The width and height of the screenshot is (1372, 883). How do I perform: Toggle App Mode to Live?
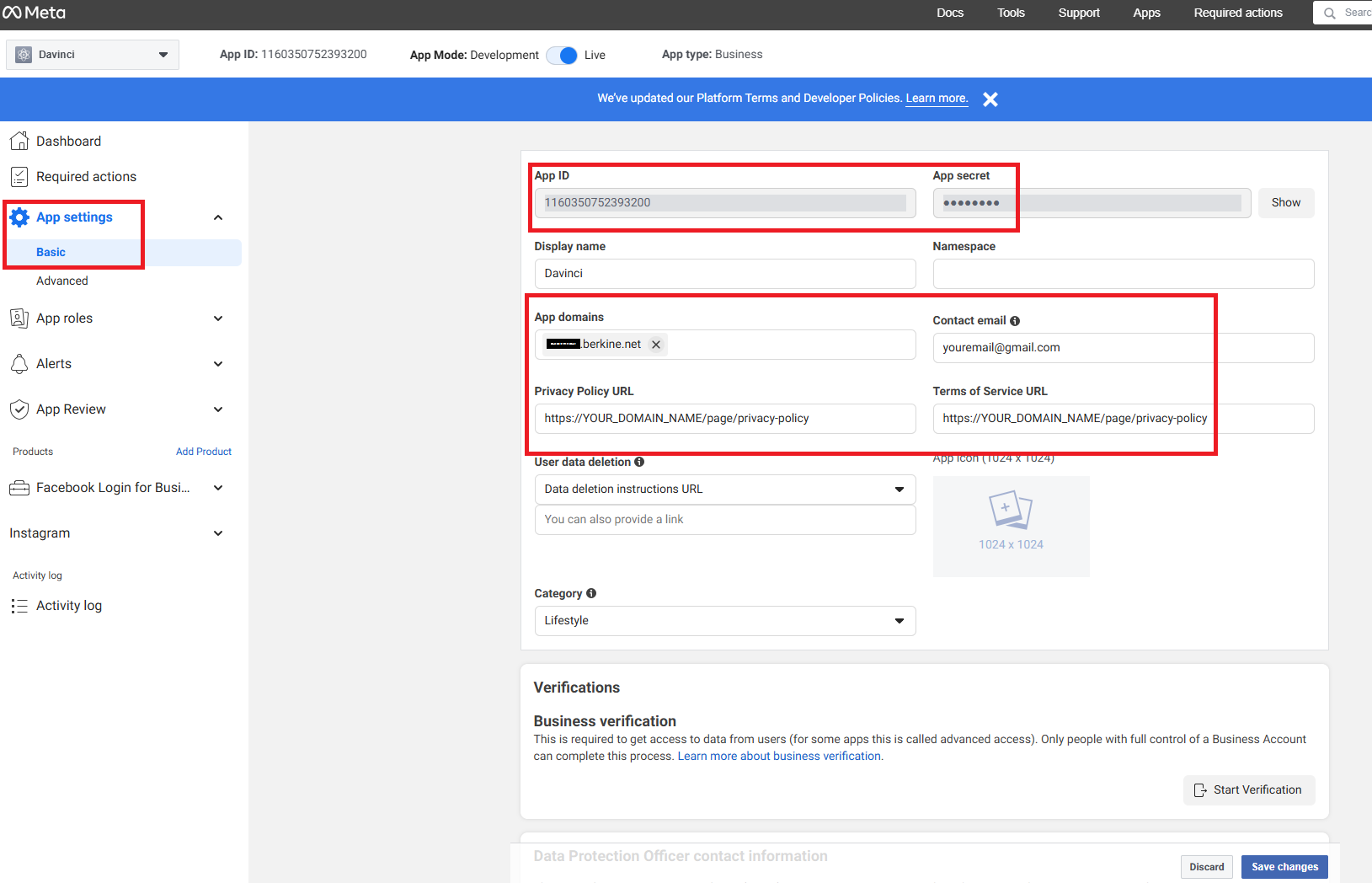pos(562,56)
